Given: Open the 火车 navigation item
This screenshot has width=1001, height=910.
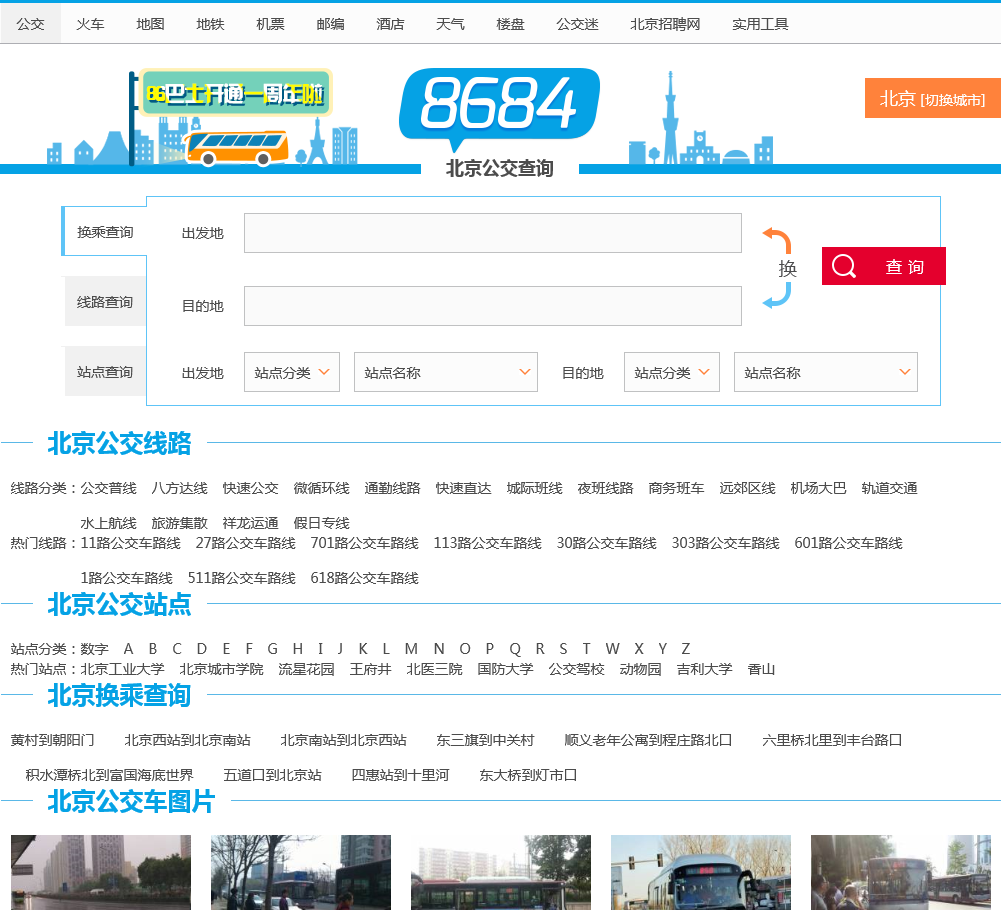Looking at the screenshot, I should pyautogui.click(x=90, y=24).
